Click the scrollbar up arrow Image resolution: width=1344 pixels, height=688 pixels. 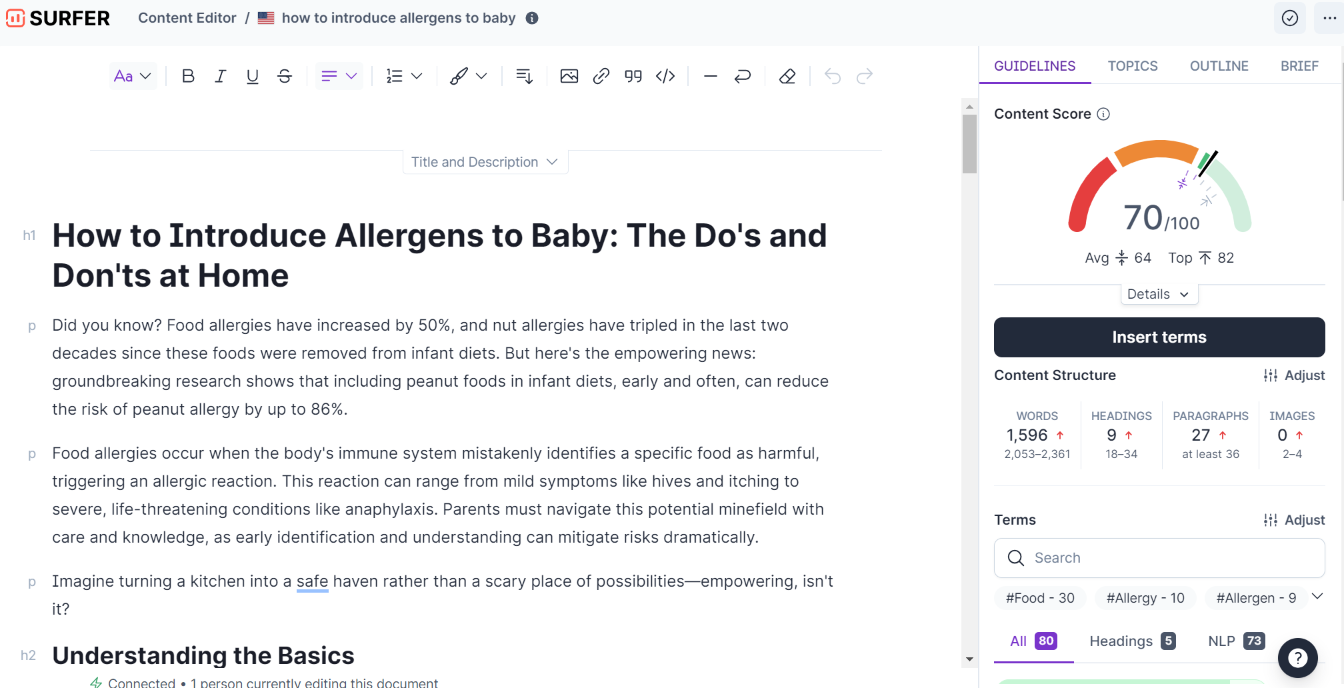[969, 106]
